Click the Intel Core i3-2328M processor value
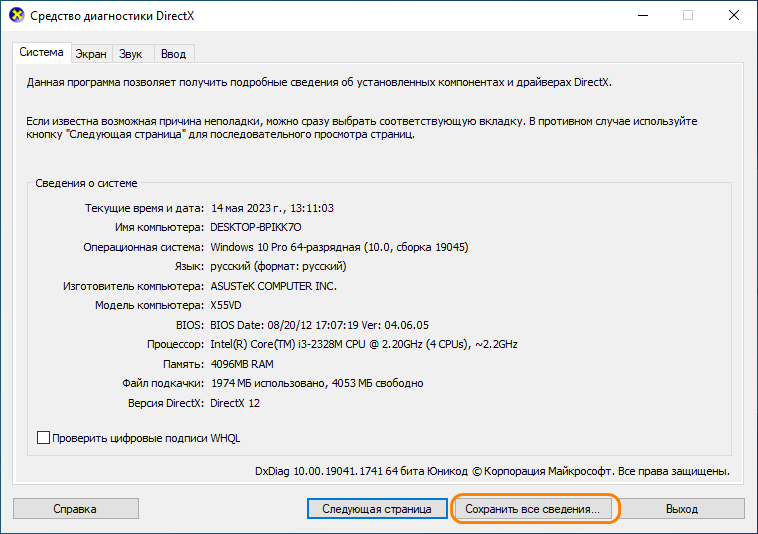The image size is (758, 534). (x=364, y=345)
